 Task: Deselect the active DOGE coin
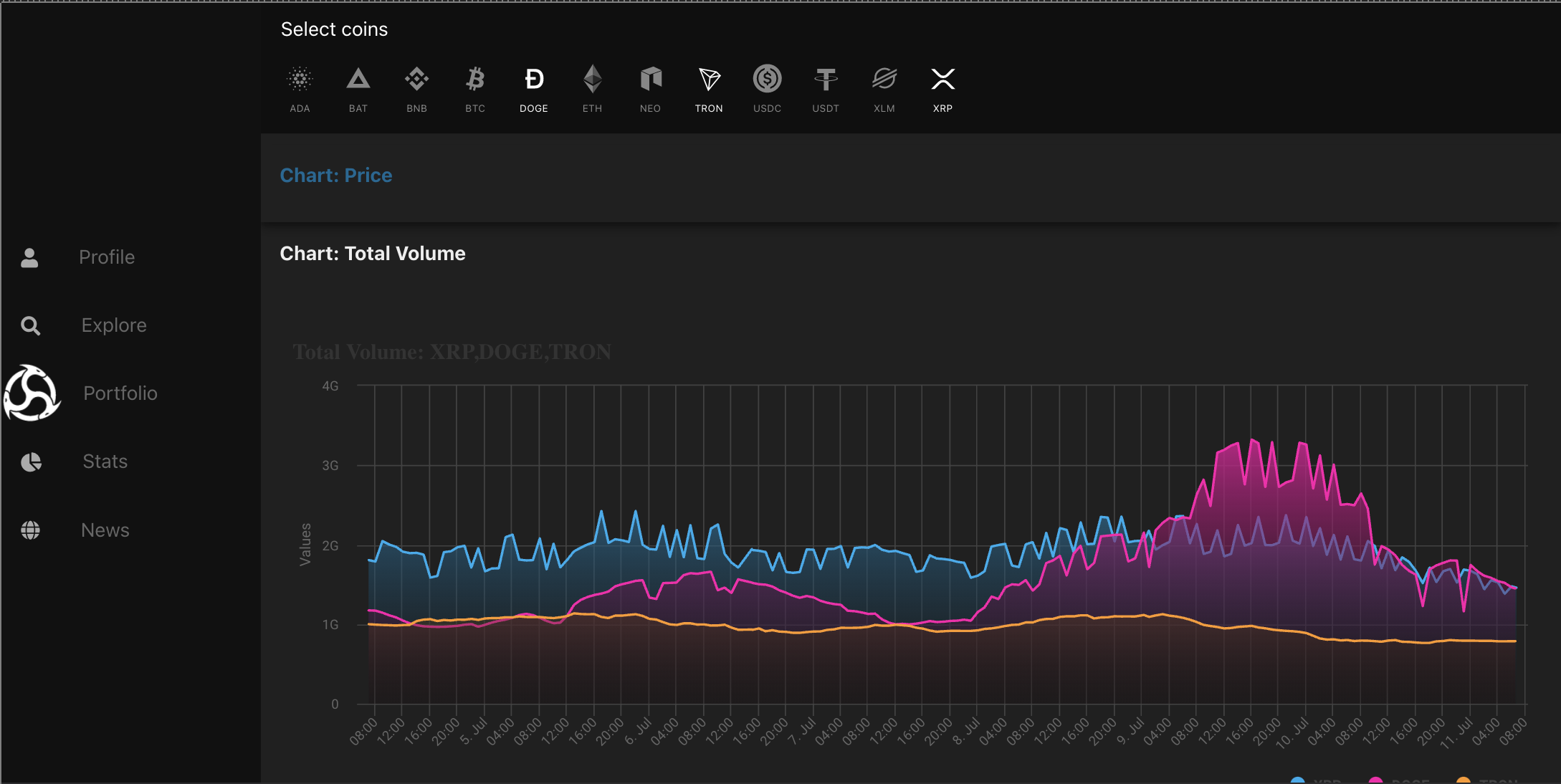(534, 79)
